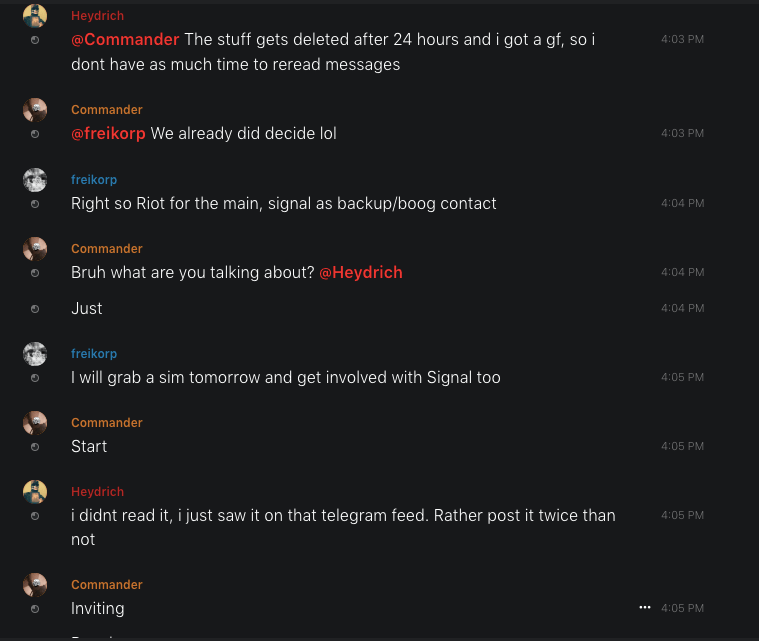Click Commander's avatar above the "Start" message
The image size is (759, 641).
pos(35,423)
